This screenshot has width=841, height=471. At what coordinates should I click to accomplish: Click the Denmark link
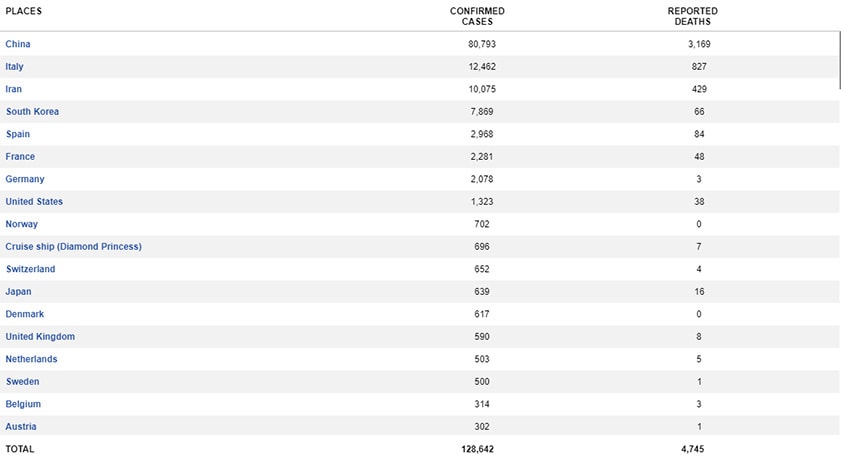(25, 314)
